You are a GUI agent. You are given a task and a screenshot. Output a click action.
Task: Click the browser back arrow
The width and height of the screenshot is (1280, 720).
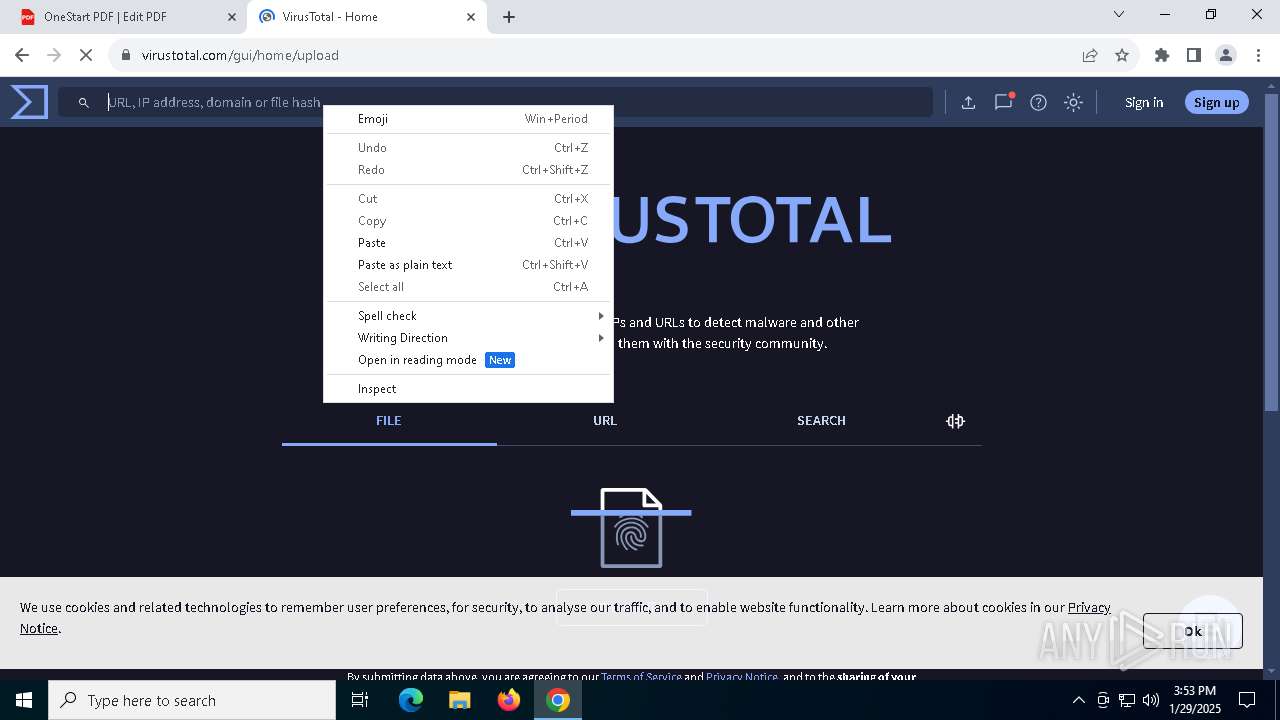coord(22,55)
